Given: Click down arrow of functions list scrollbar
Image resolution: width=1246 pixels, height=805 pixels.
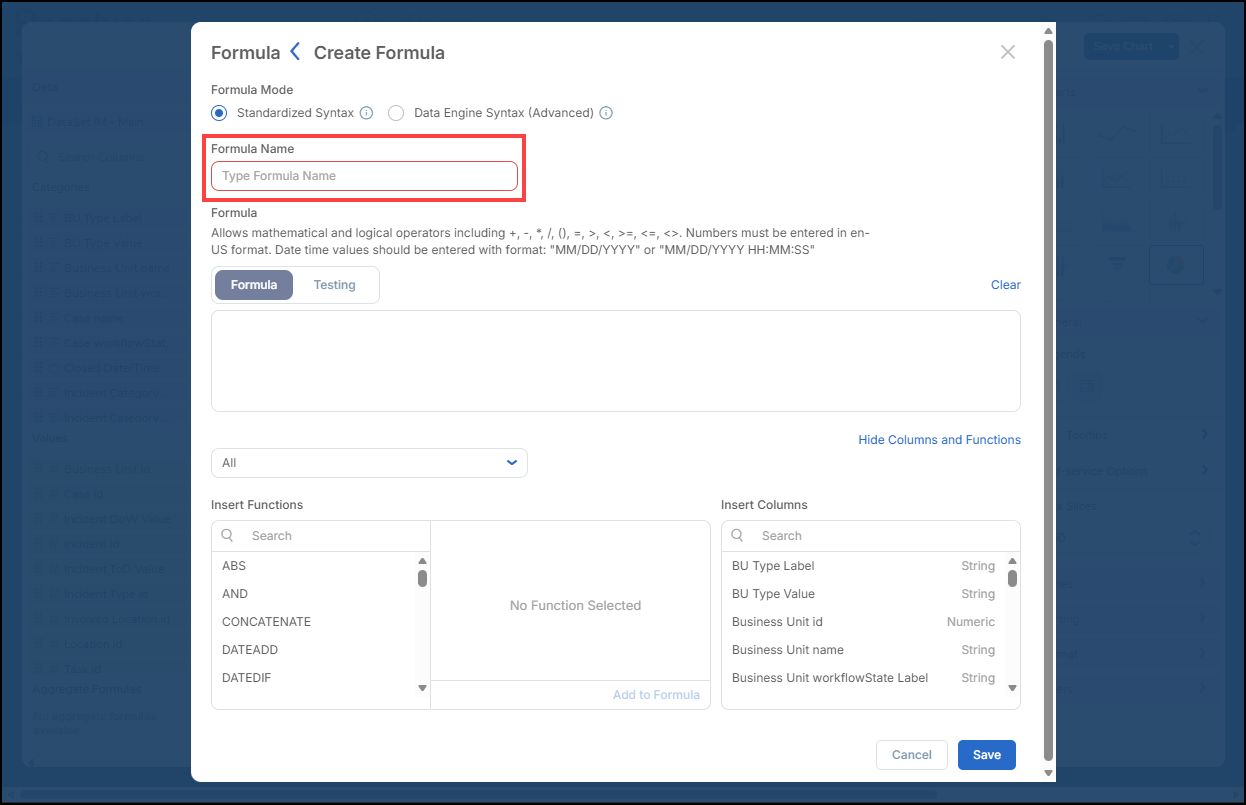Looking at the screenshot, I should pos(422,688).
